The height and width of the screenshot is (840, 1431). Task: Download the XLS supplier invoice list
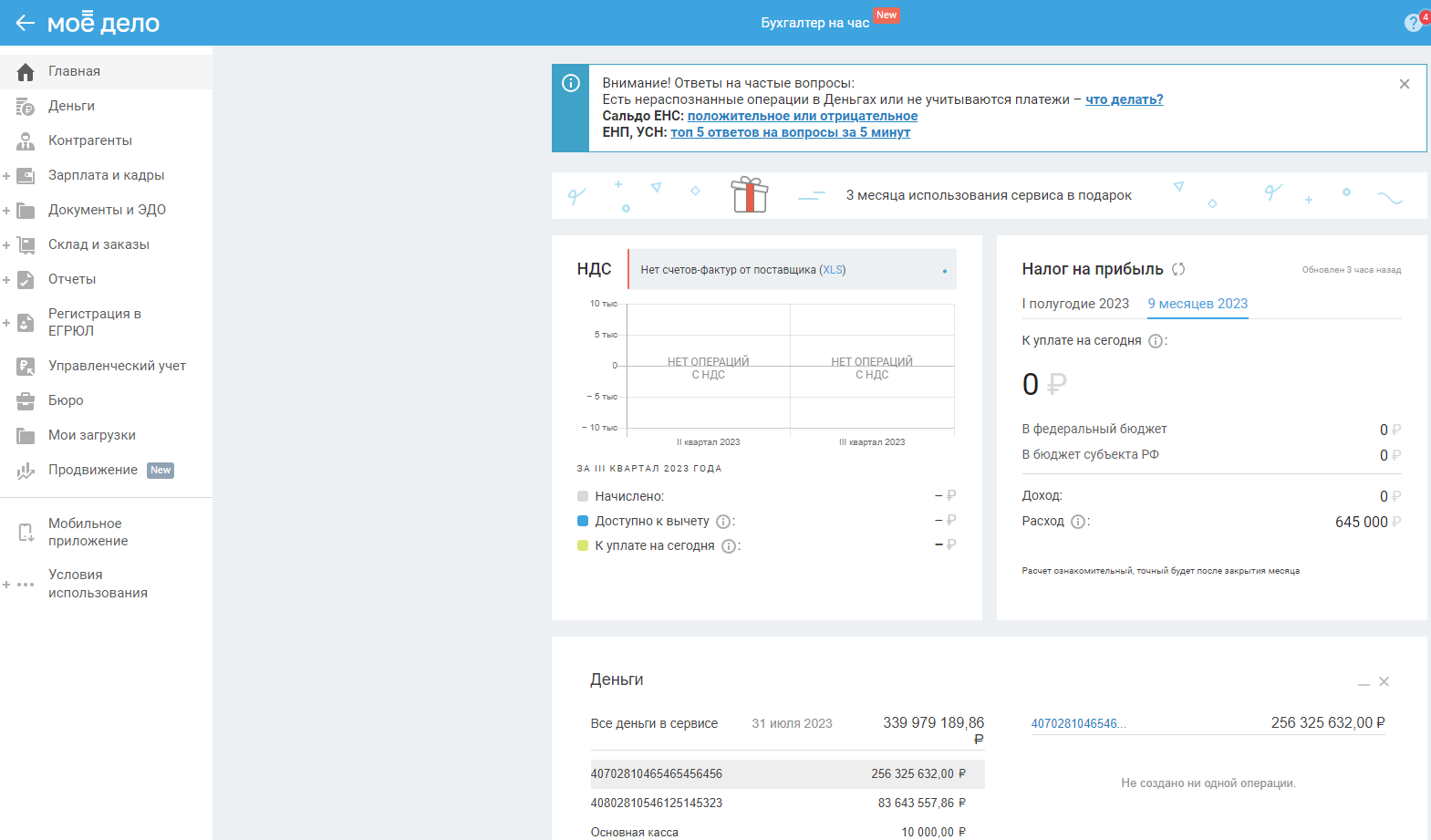(x=833, y=270)
